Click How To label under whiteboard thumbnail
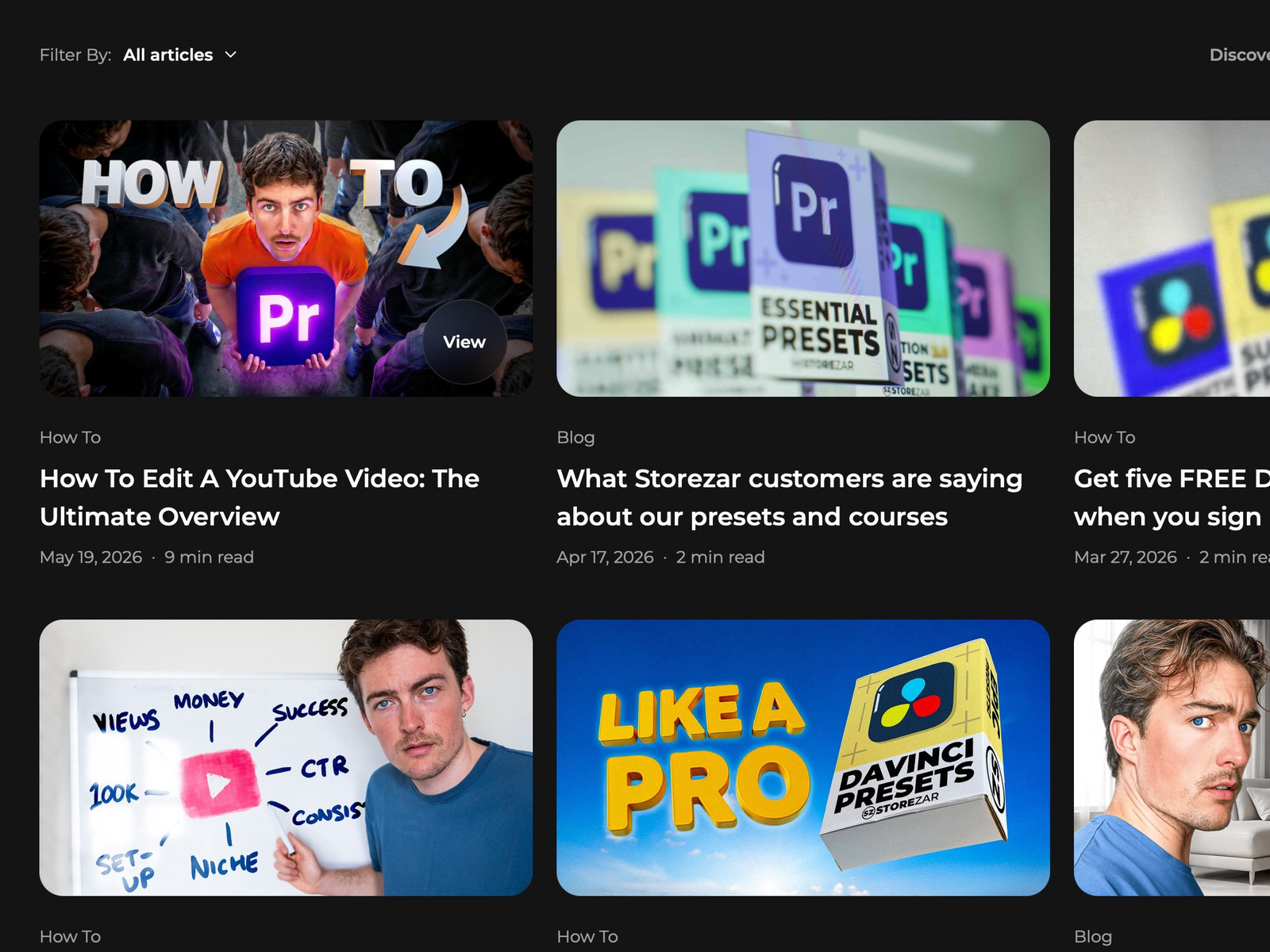 pyautogui.click(x=71, y=936)
